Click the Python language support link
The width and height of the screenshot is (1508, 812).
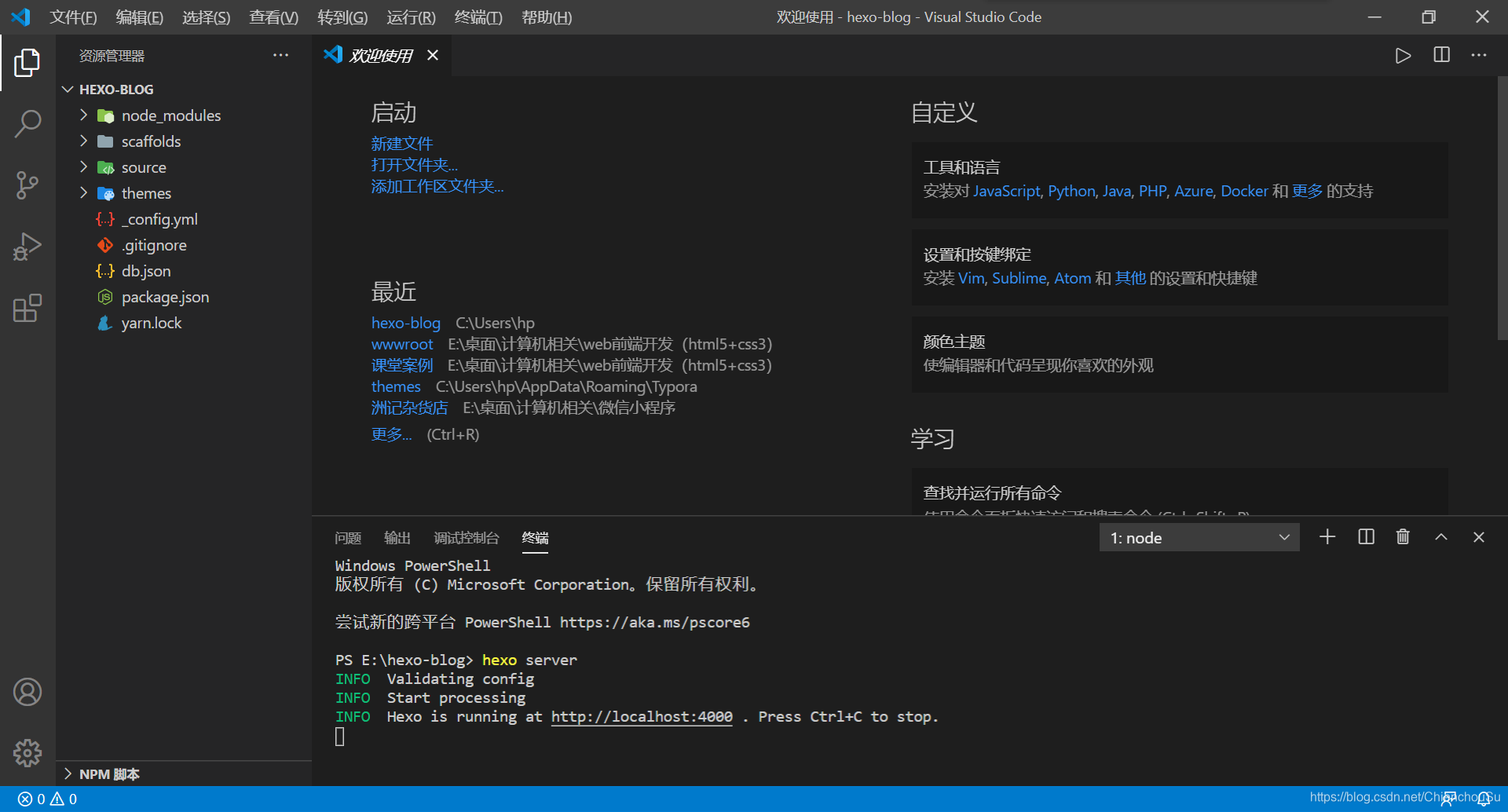(1071, 191)
